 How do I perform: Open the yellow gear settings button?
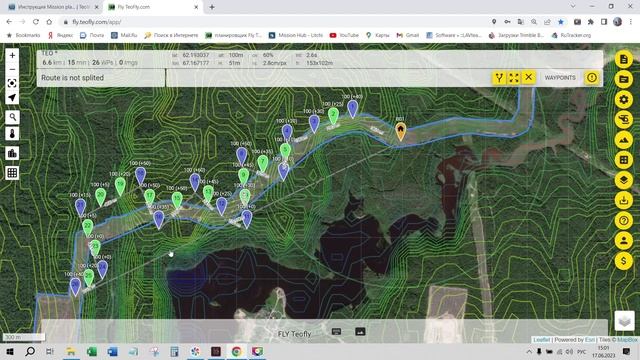(x=624, y=99)
